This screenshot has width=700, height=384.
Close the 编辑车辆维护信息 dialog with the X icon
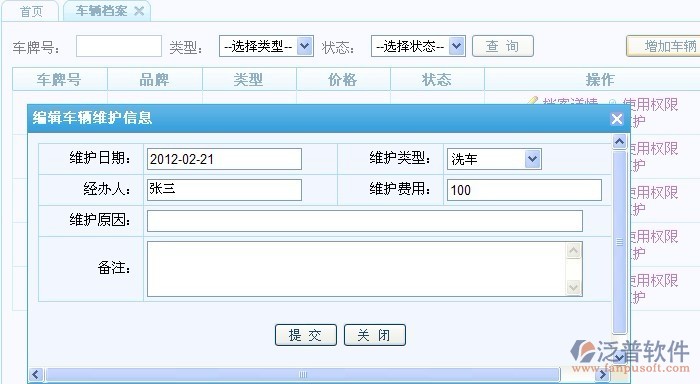pyautogui.click(x=617, y=119)
